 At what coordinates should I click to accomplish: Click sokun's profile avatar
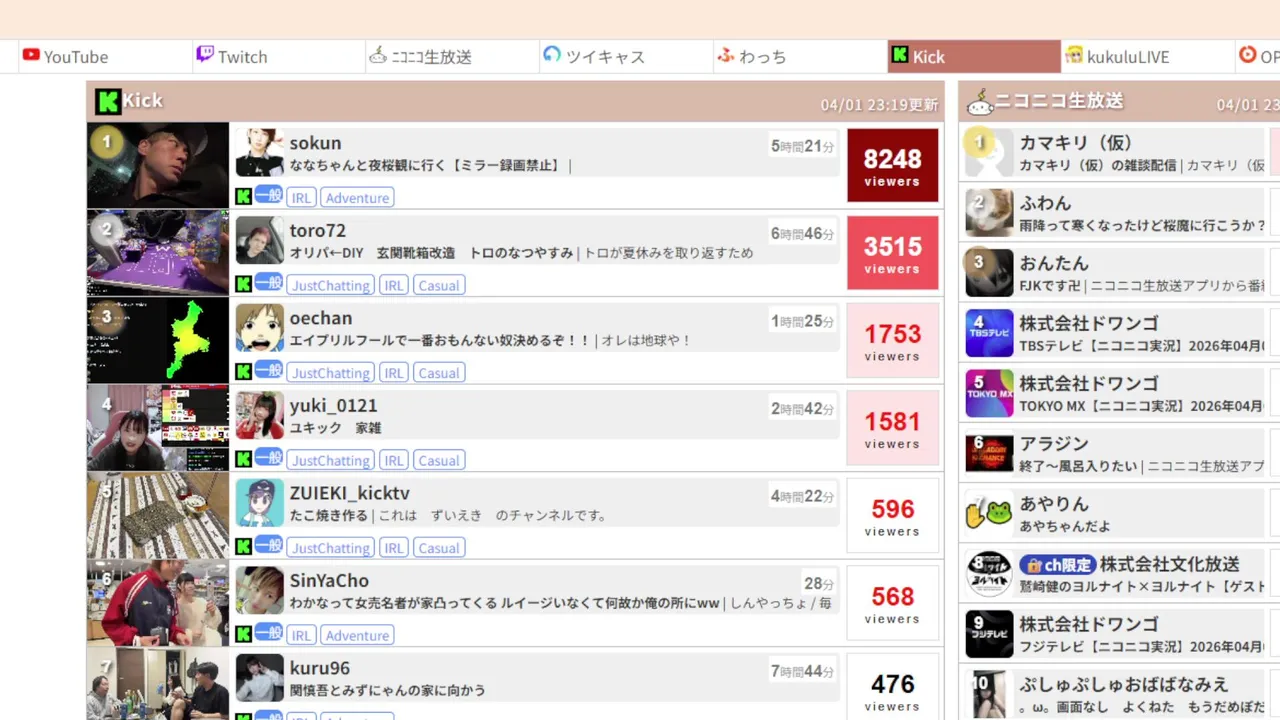(260, 153)
